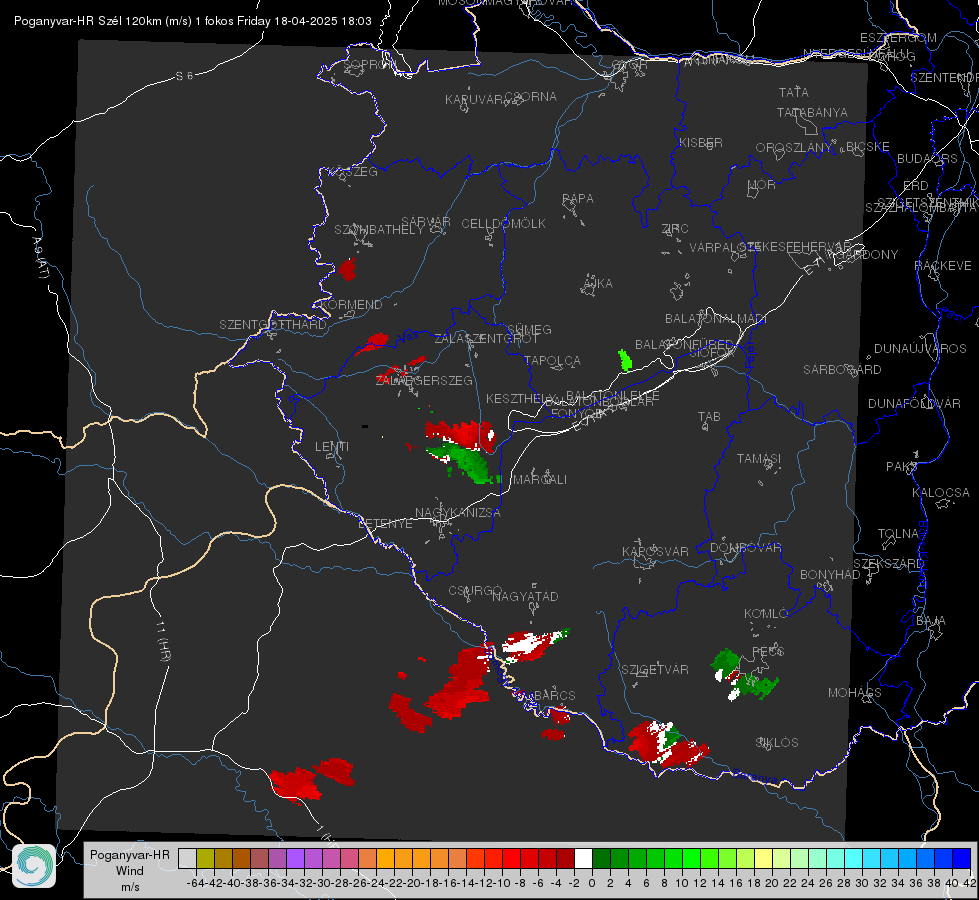Select the ZIRC label
This screenshot has width=979, height=900.
pyautogui.click(x=675, y=229)
